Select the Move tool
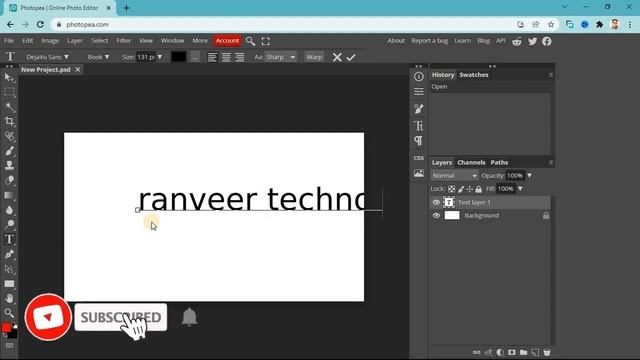This screenshot has width=640, height=360. point(9,78)
